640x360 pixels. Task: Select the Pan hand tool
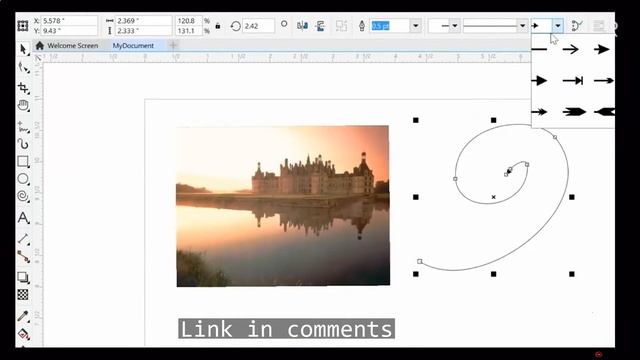point(23,105)
